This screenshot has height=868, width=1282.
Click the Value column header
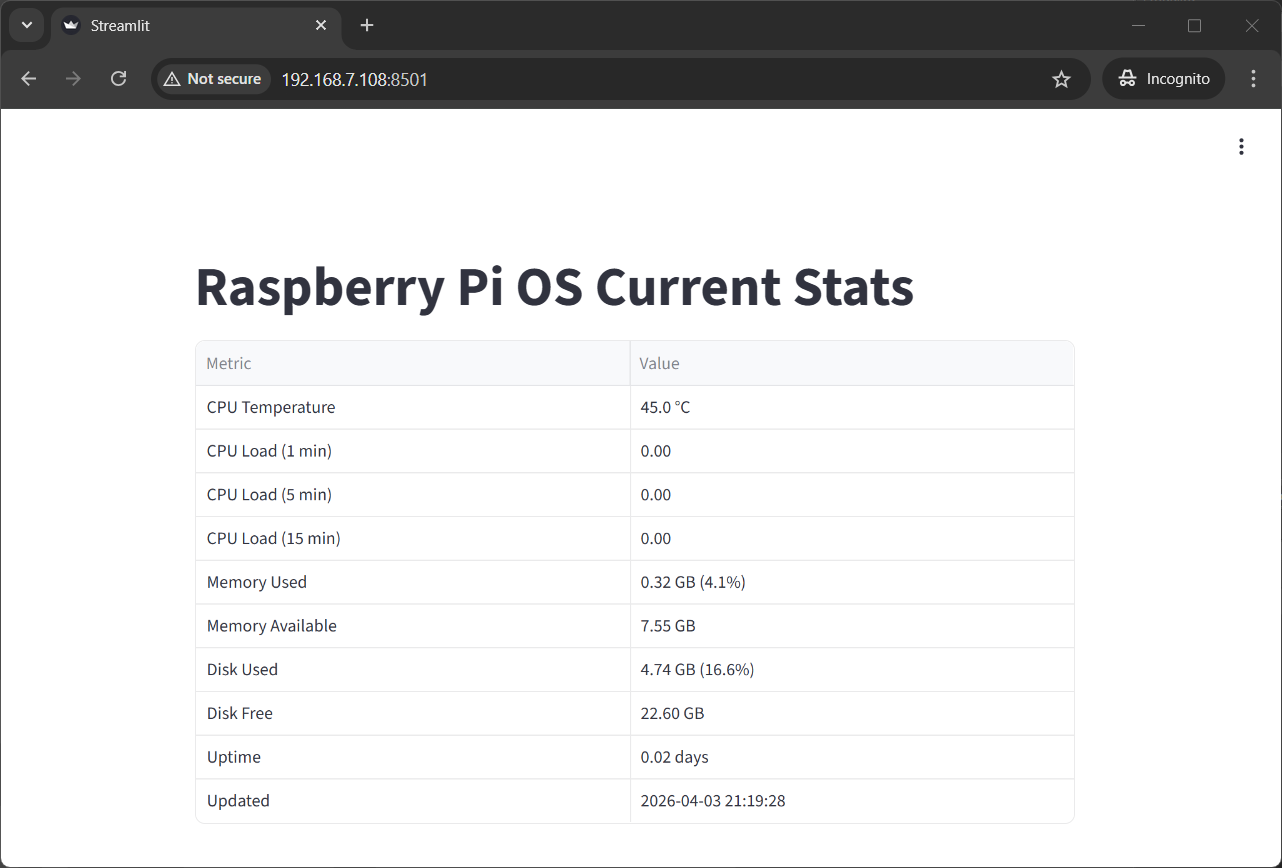pyautogui.click(x=659, y=363)
